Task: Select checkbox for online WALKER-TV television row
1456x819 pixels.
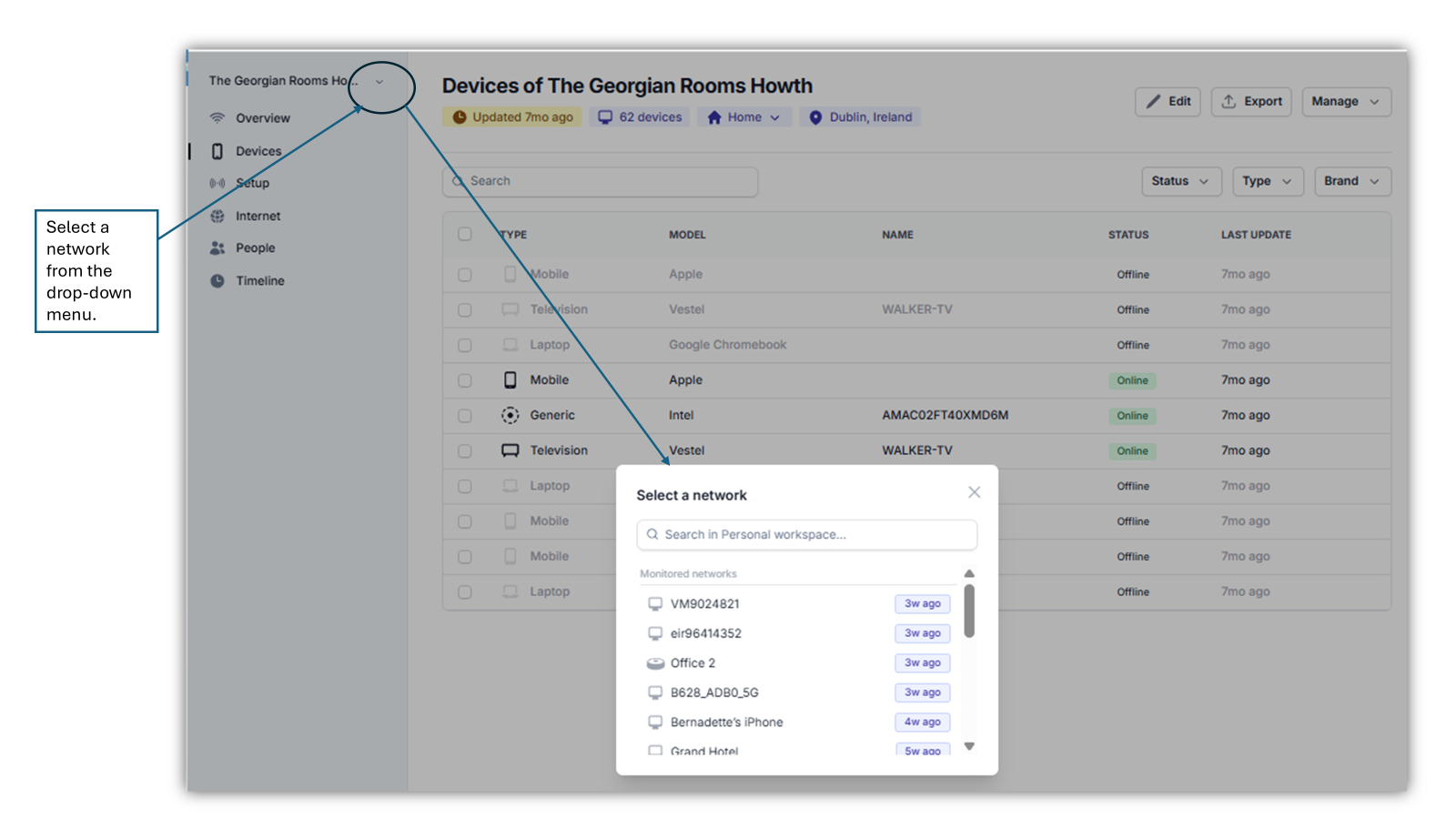Action: coord(465,451)
